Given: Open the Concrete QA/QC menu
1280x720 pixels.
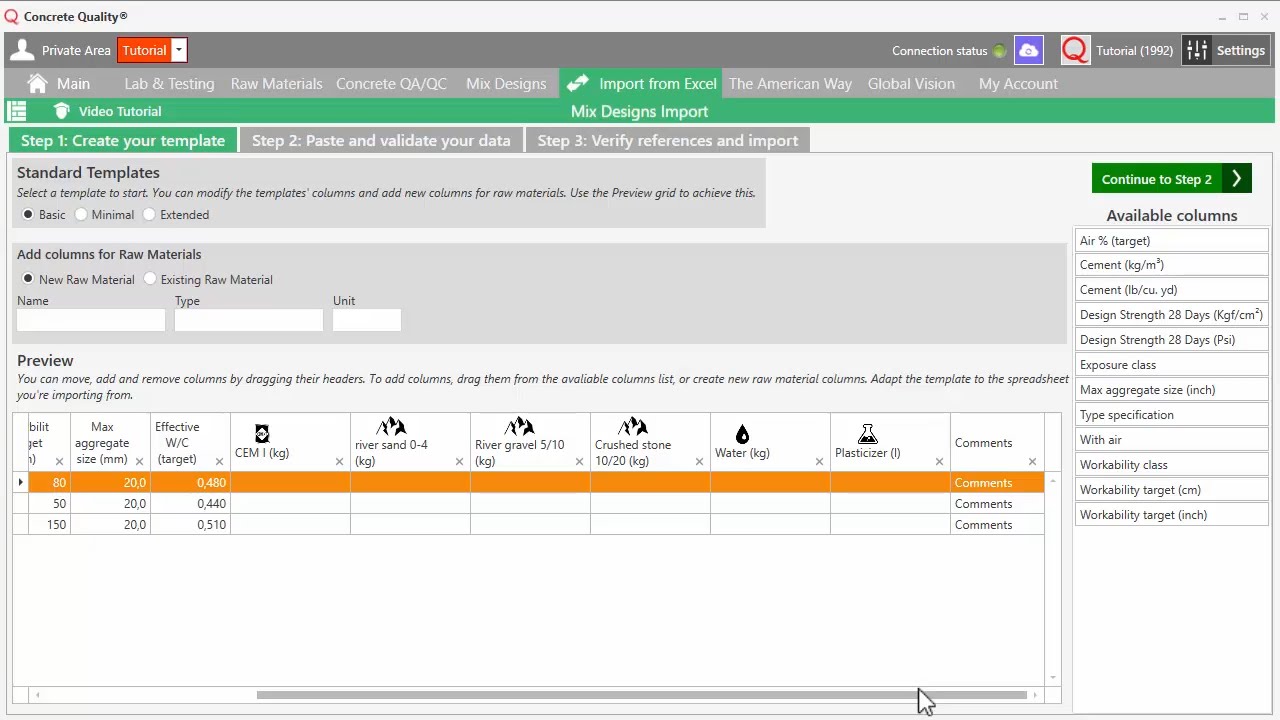Looking at the screenshot, I should point(391,84).
